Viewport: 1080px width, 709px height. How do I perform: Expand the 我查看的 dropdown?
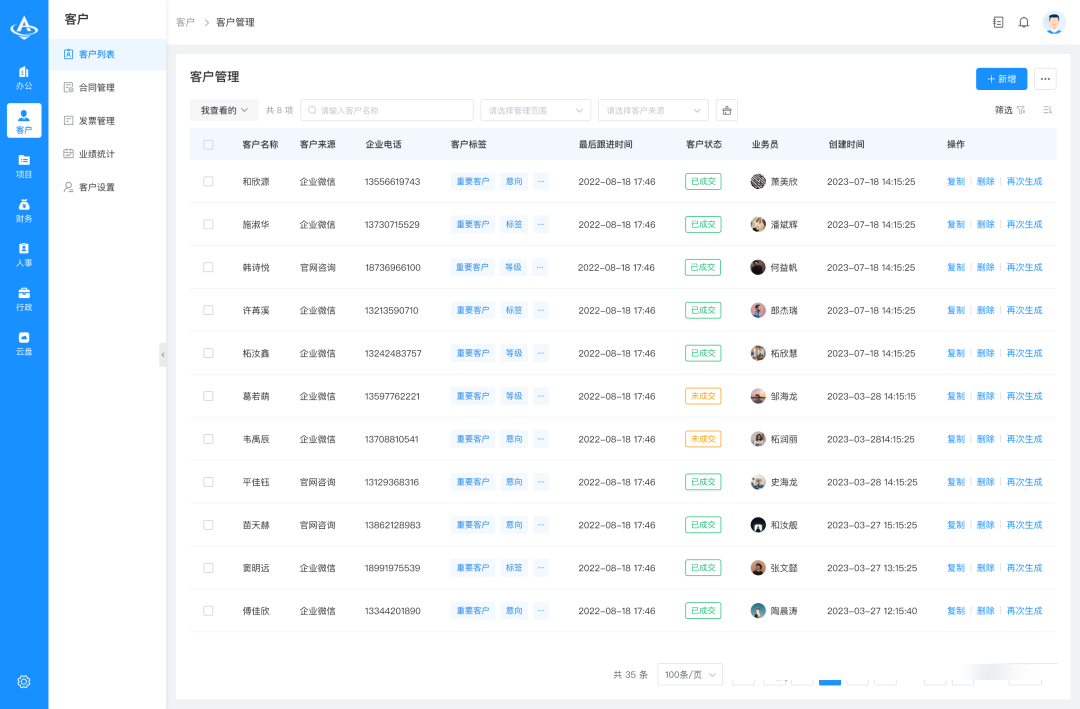coord(224,110)
